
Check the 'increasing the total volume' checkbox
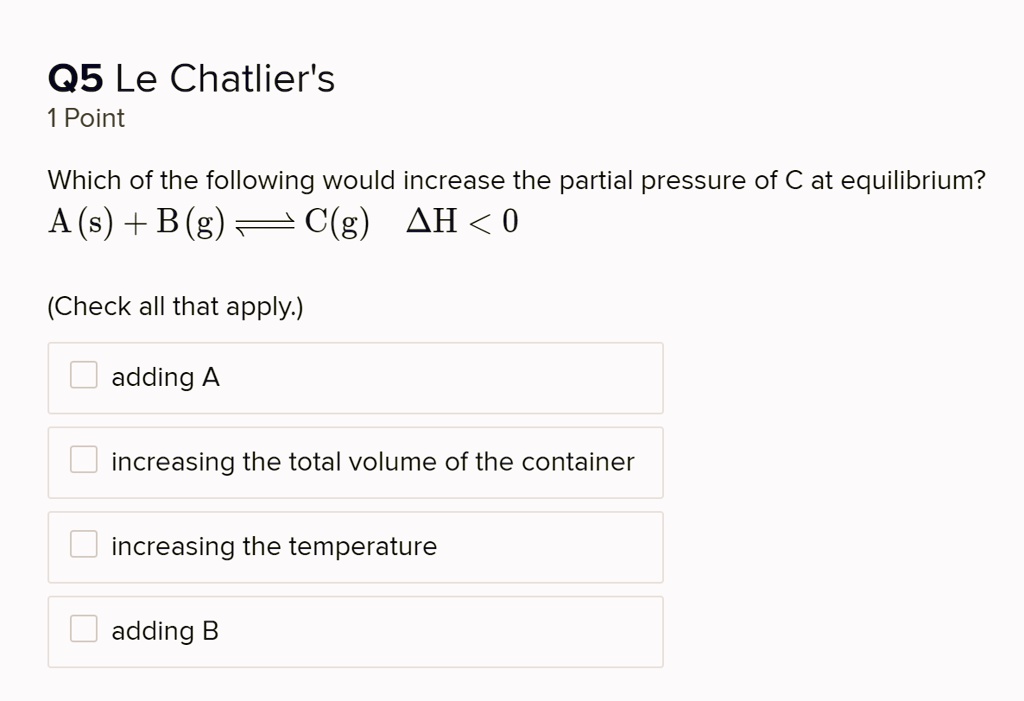(x=83, y=459)
